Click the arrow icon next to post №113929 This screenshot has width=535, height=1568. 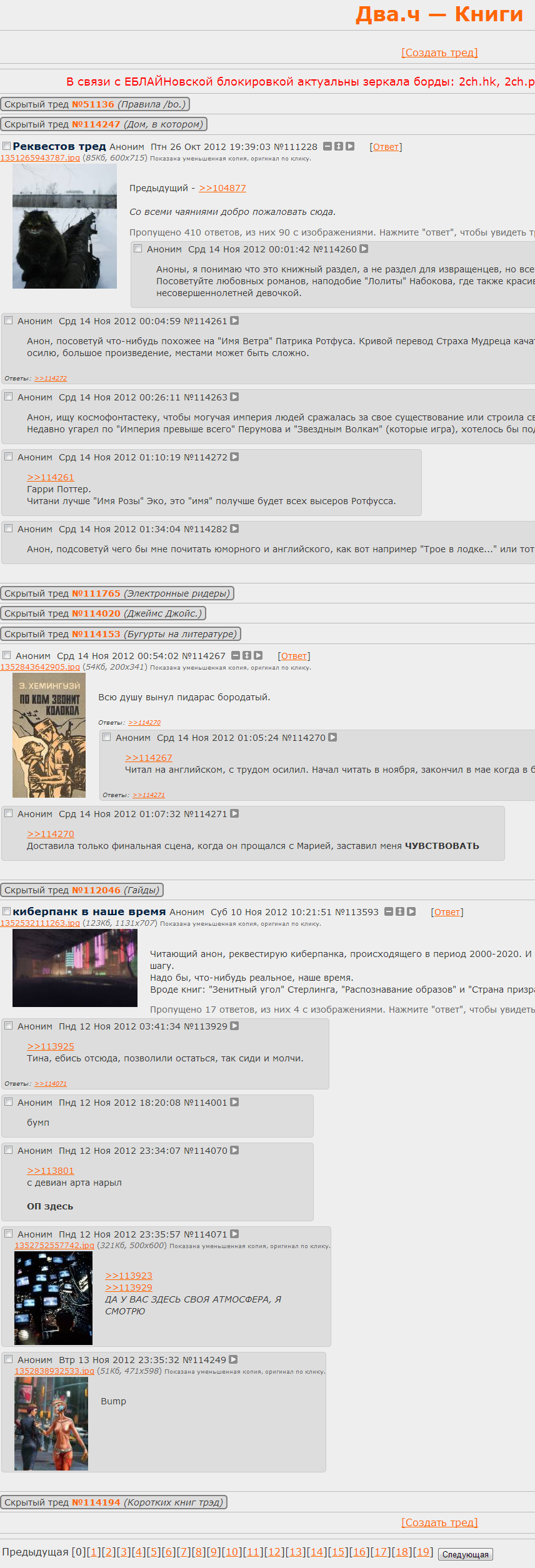click(x=234, y=1026)
